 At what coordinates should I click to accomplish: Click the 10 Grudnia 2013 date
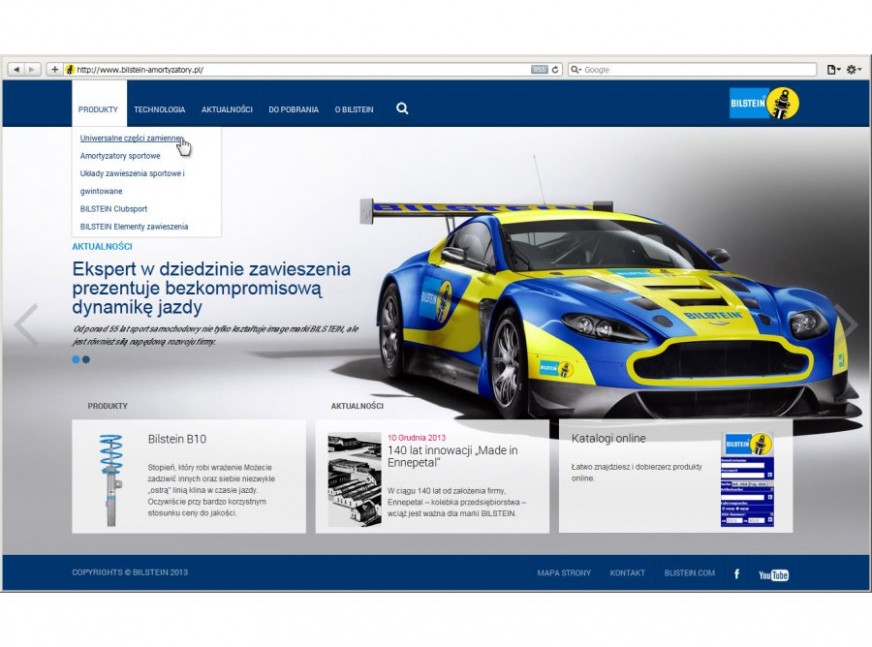click(x=417, y=437)
